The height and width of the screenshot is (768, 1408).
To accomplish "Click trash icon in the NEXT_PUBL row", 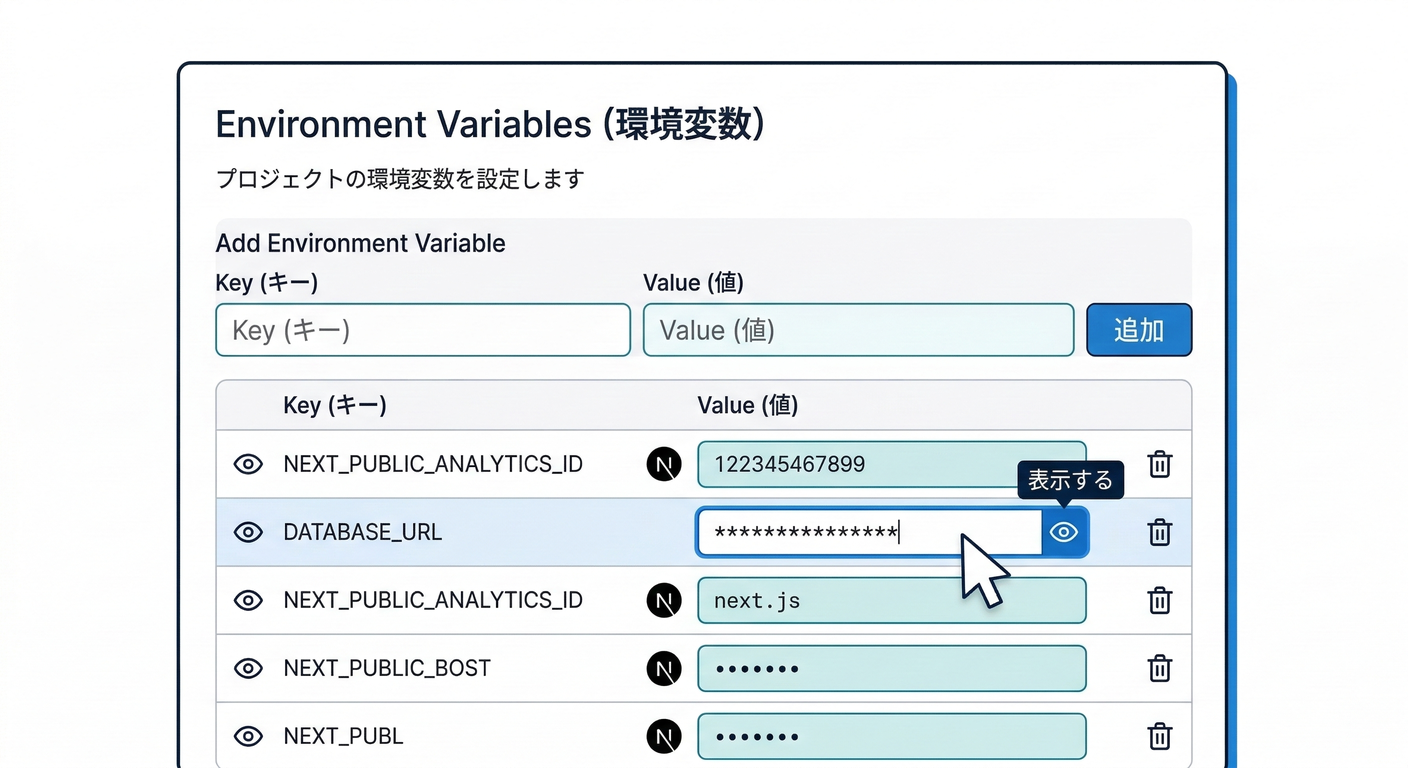I will coord(1159,736).
